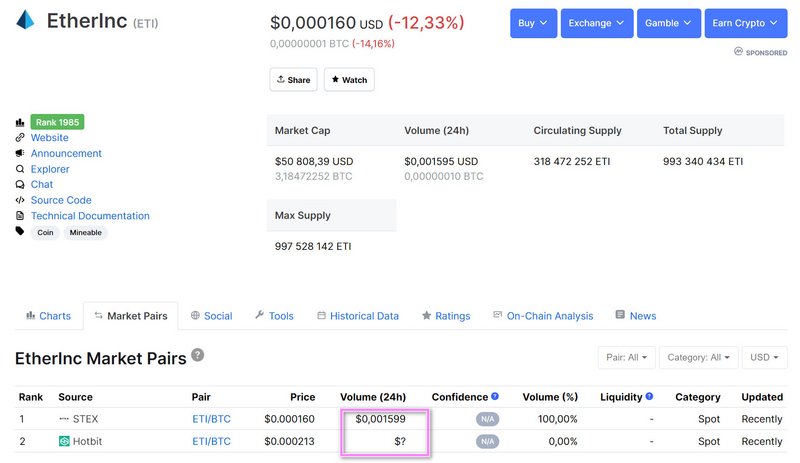The width and height of the screenshot is (800, 463).
Task: Click the 318 472 252 ETI circulating supply
Action: [x=572, y=161]
